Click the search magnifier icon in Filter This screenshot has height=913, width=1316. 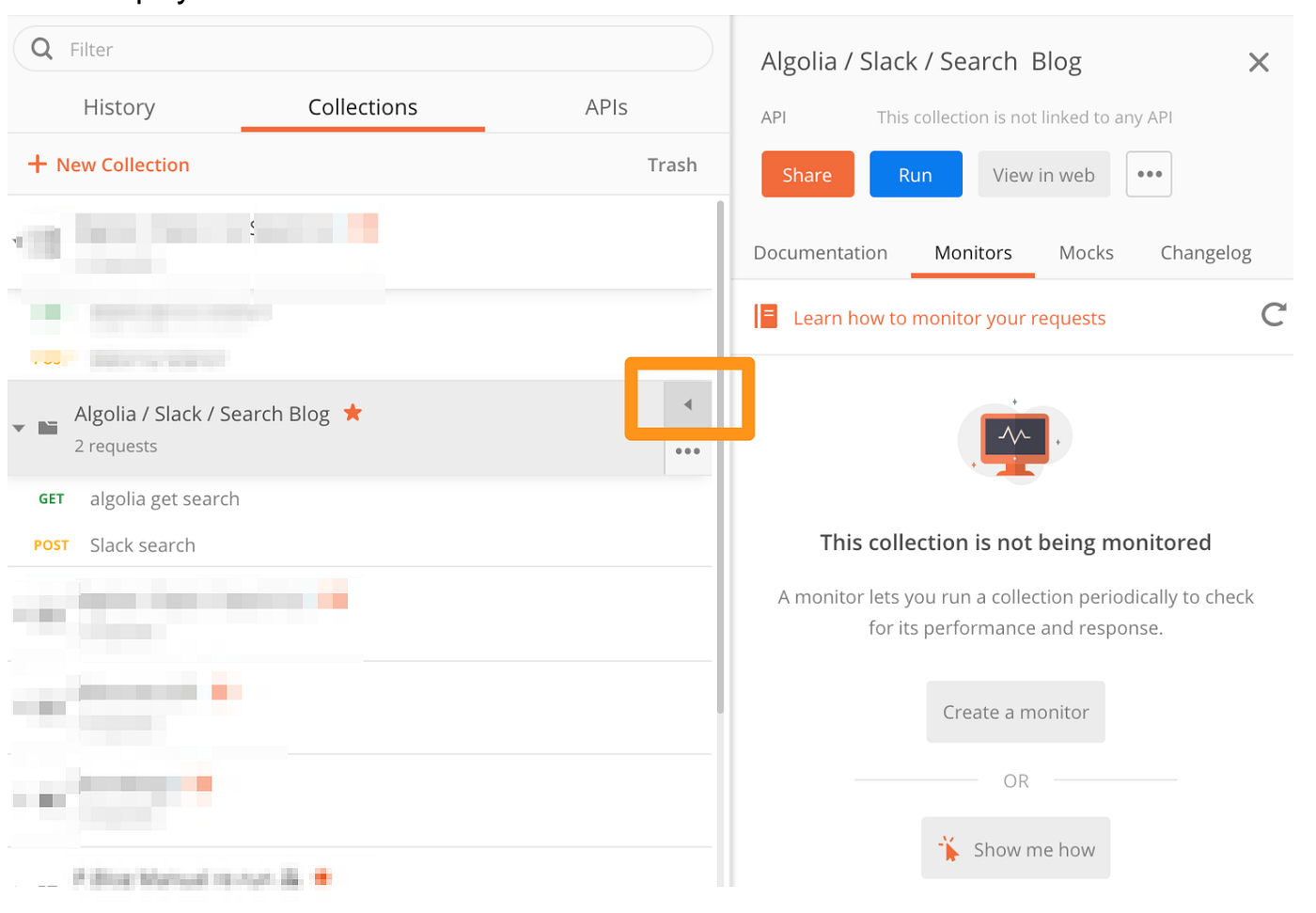tap(41, 48)
